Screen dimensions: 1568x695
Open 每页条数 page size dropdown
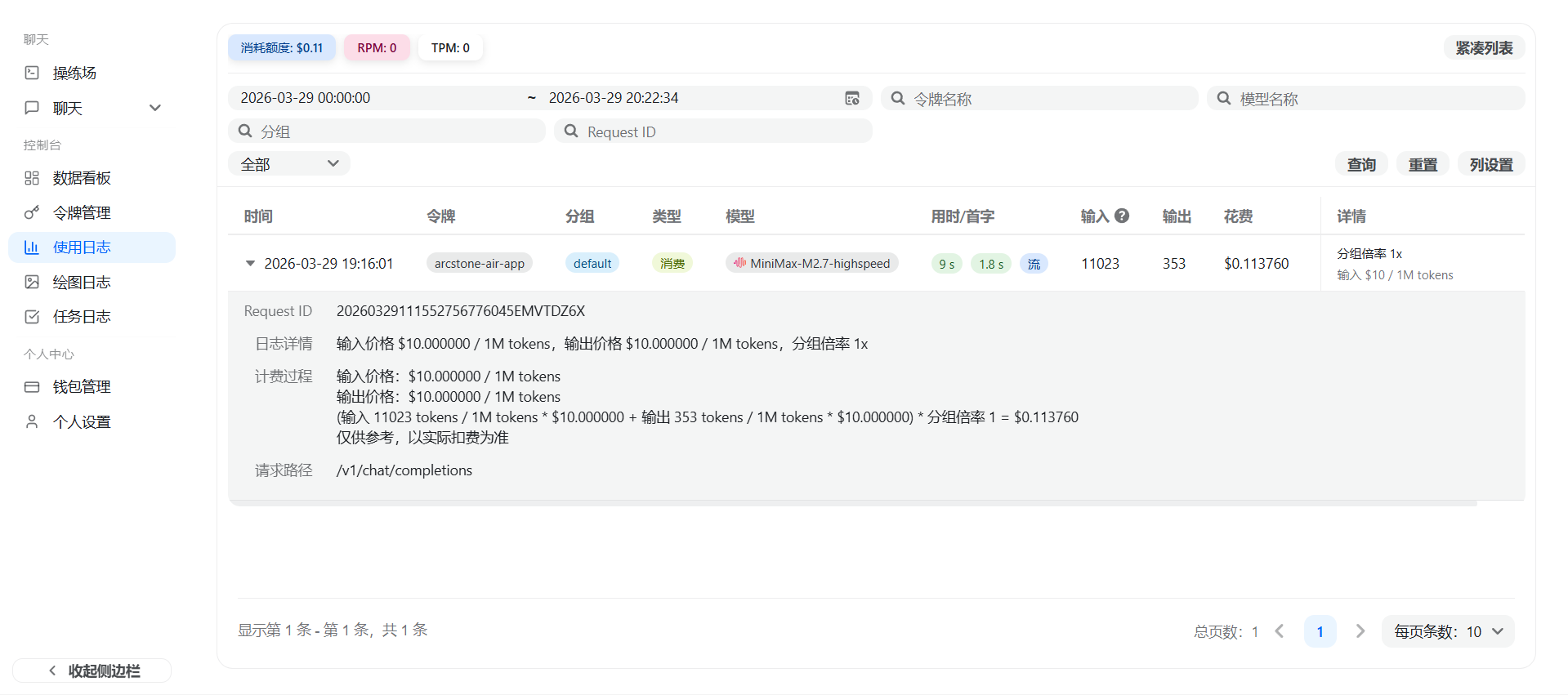click(1447, 631)
